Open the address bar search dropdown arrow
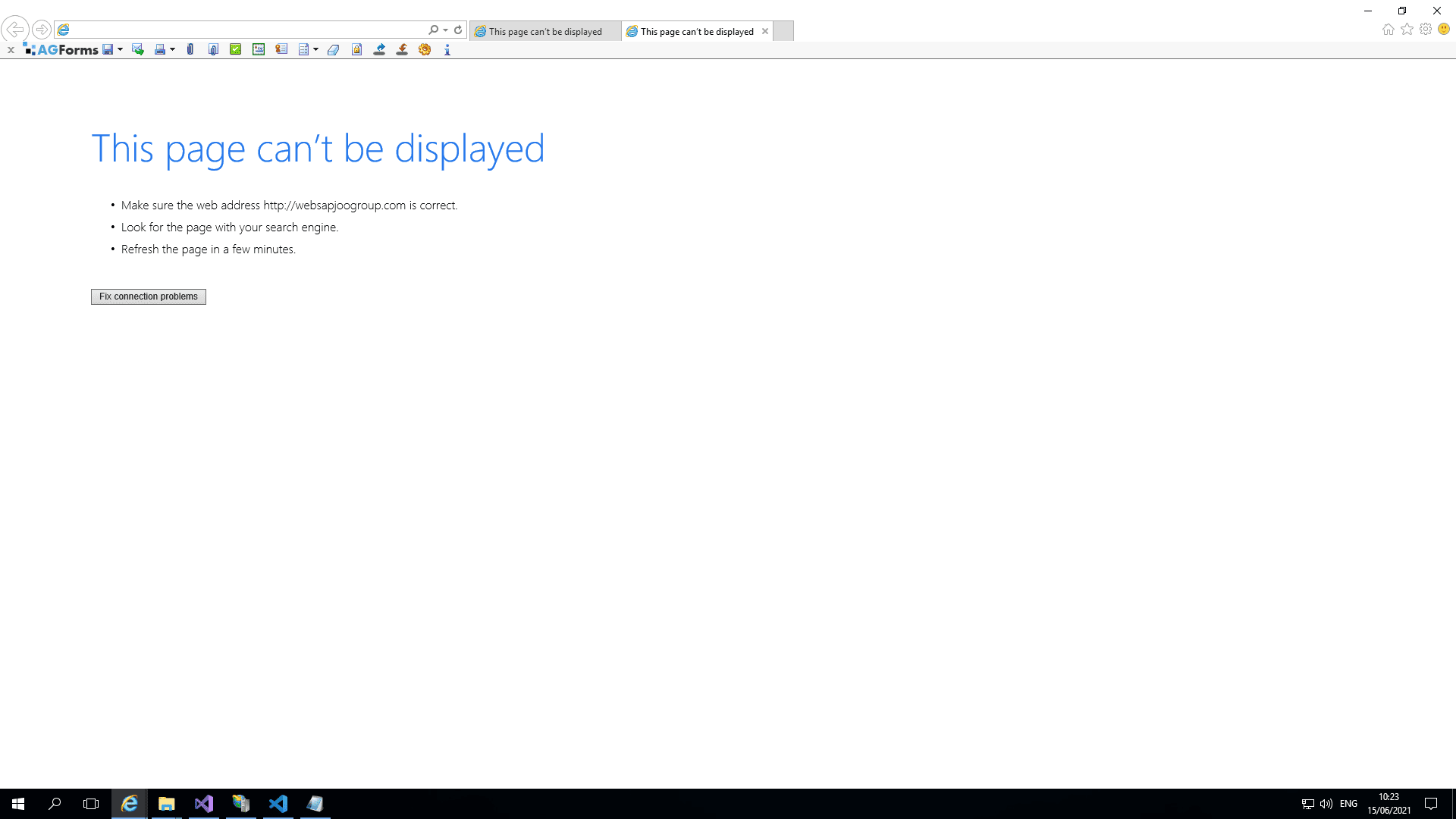Viewport: 1456px width, 819px height. click(445, 30)
